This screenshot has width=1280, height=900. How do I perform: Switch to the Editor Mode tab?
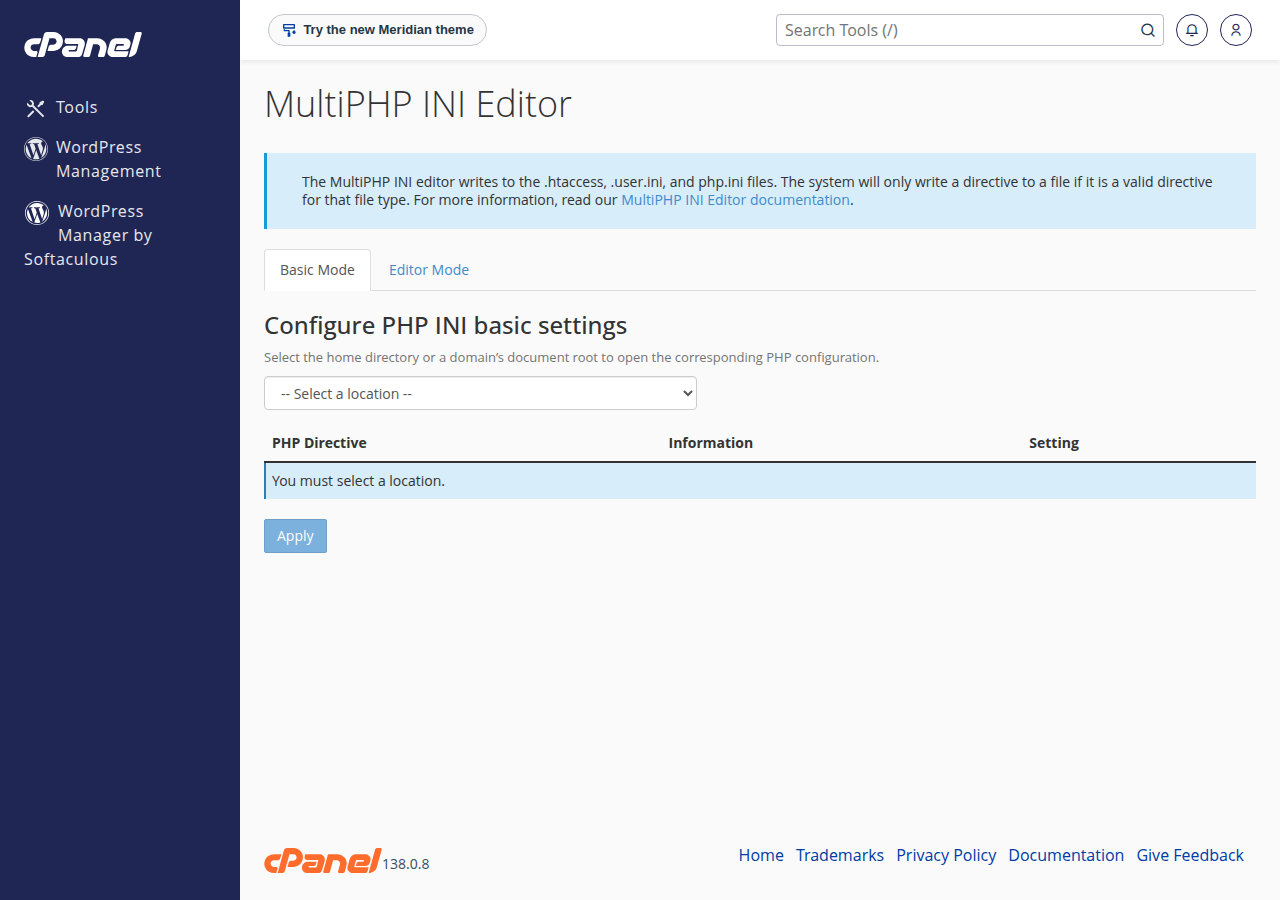point(429,270)
